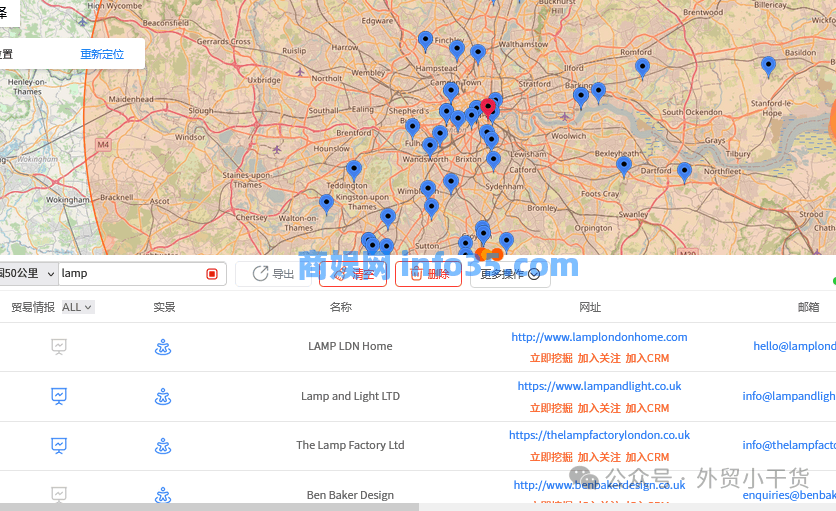
Task: Stop the search with the red stop icon
Action: pyautogui.click(x=212, y=274)
